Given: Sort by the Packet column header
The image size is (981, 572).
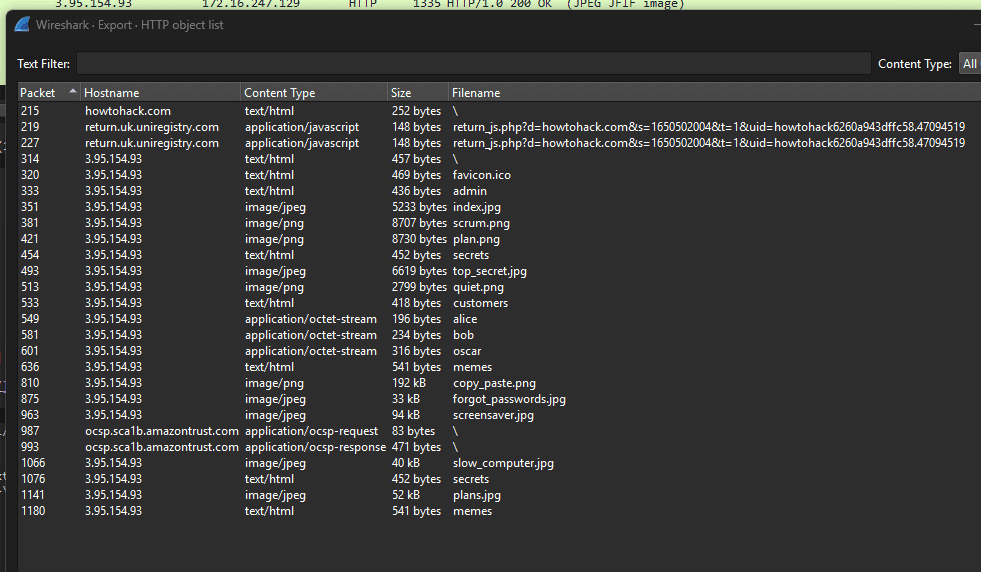Looking at the screenshot, I should [x=49, y=93].
